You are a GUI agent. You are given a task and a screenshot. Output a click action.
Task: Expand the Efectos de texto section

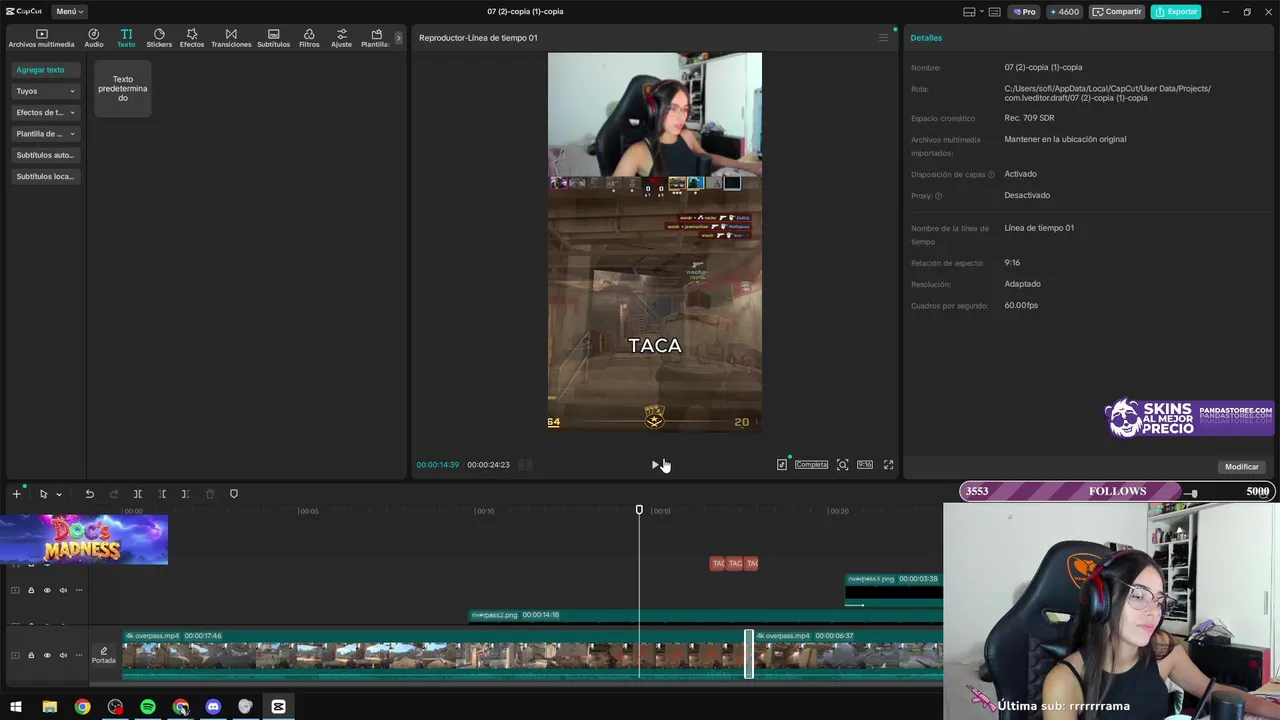tap(45, 112)
